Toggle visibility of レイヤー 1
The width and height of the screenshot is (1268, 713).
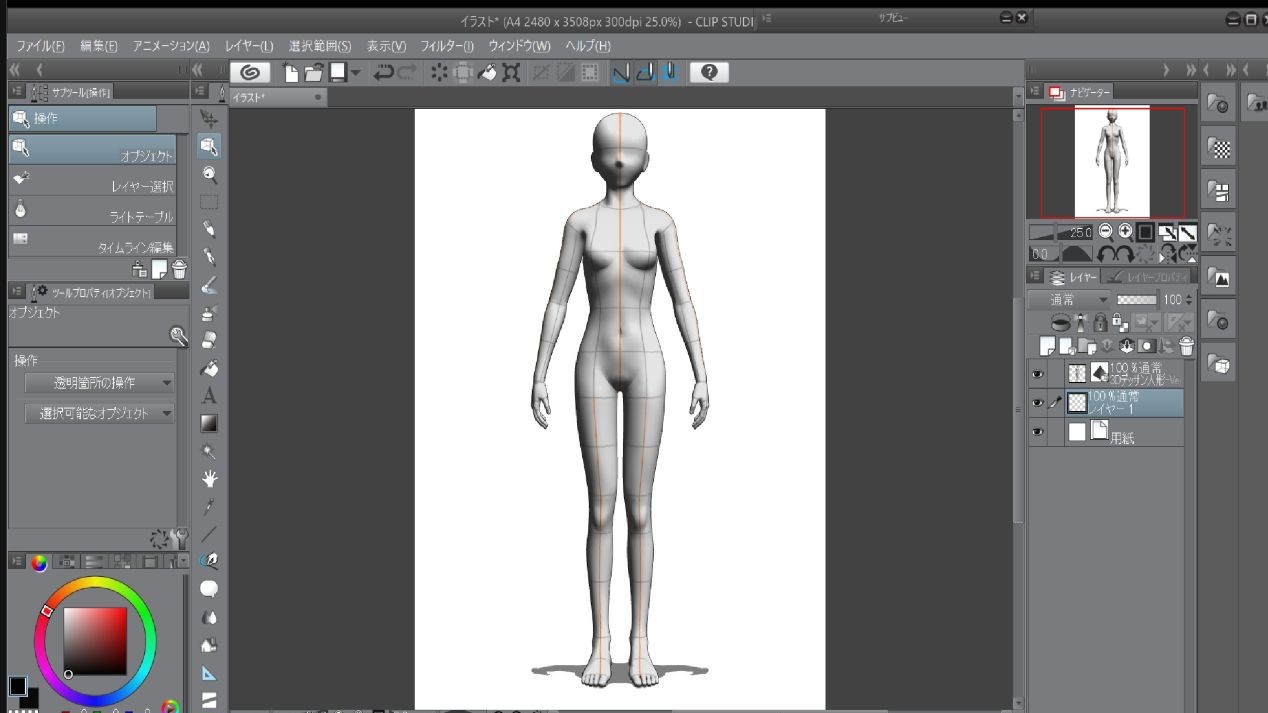click(1037, 403)
